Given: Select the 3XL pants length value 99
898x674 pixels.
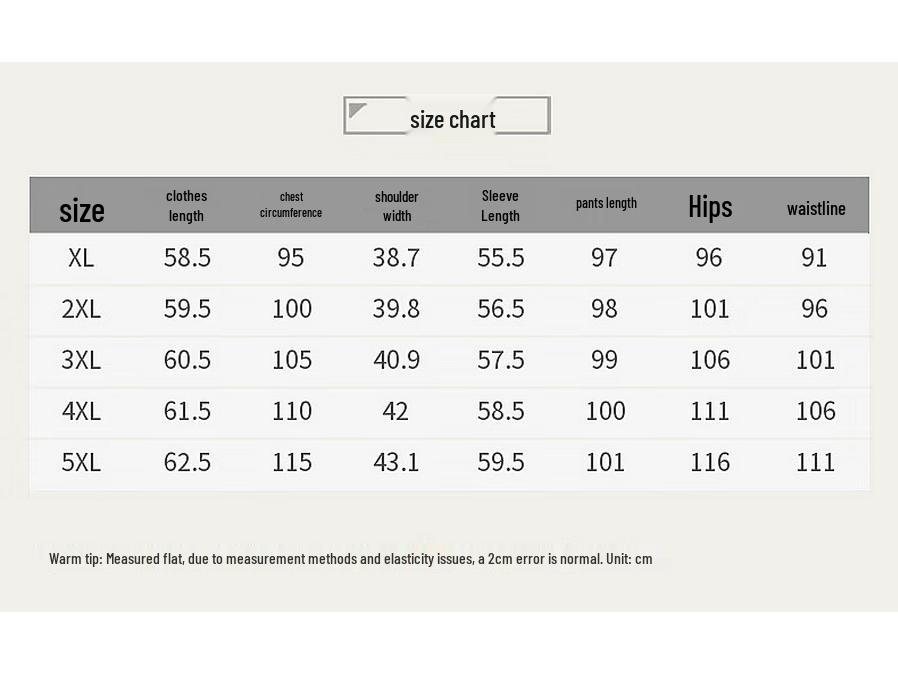Looking at the screenshot, I should click(604, 360).
